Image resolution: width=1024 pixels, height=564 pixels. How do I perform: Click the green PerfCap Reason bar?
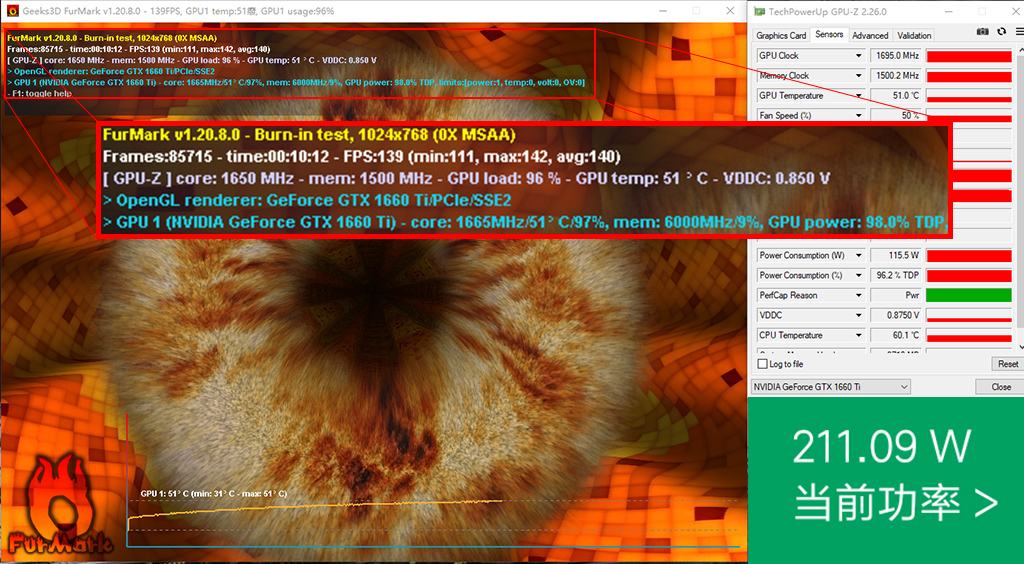969,296
